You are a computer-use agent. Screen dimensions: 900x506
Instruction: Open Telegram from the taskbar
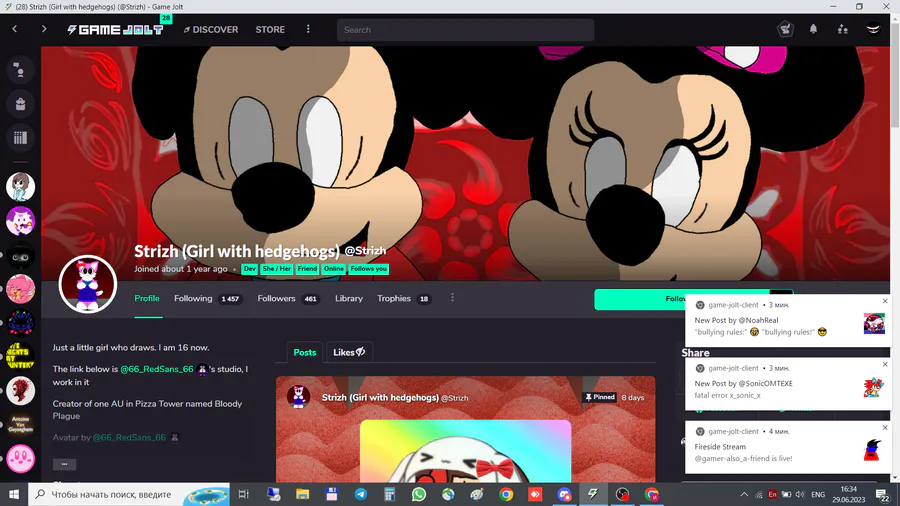tap(360, 494)
